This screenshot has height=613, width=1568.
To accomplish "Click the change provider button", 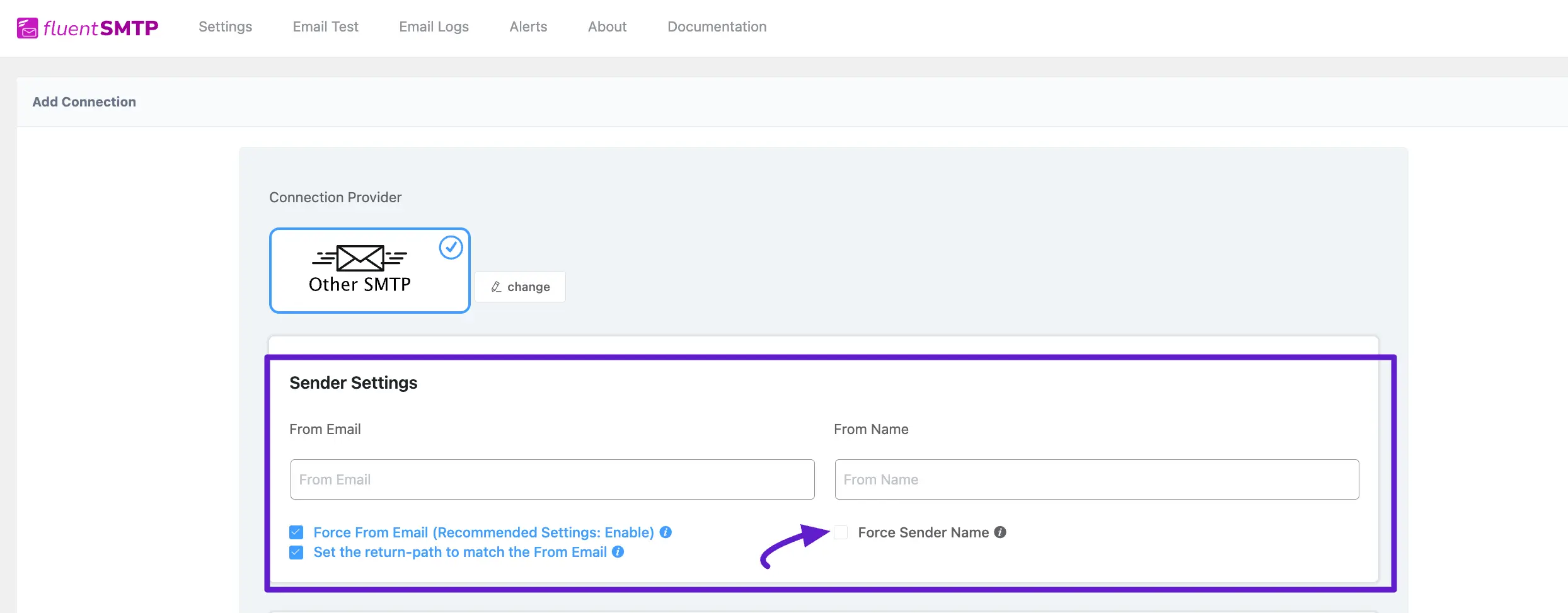I will (x=520, y=287).
